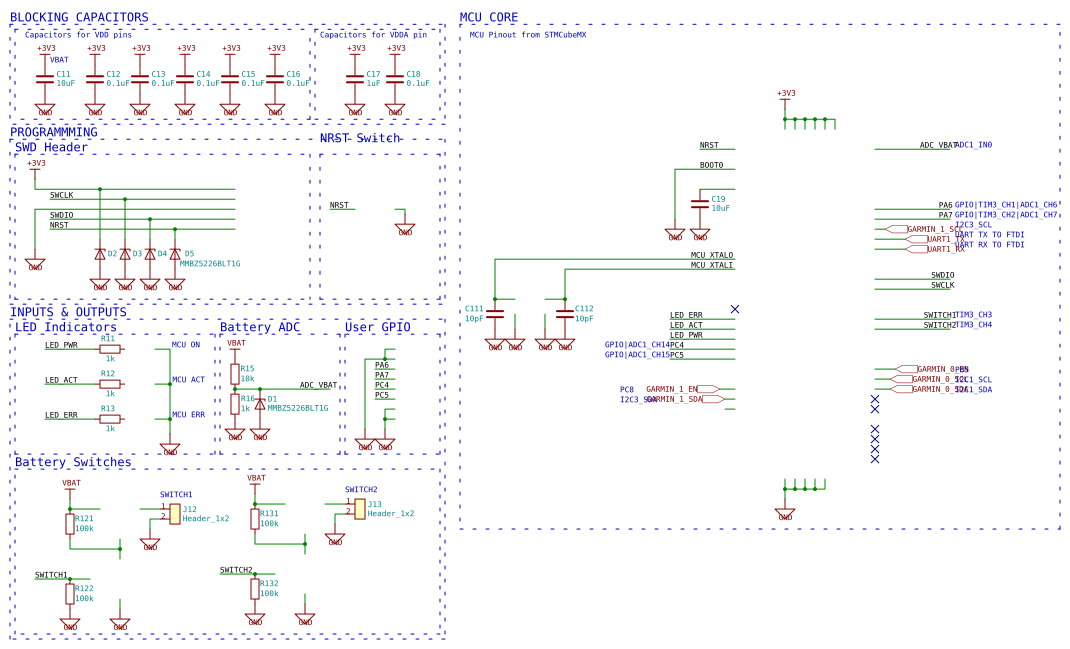
Task: Select resistor R12 on LED_ACT line
Action: click(x=110, y=384)
